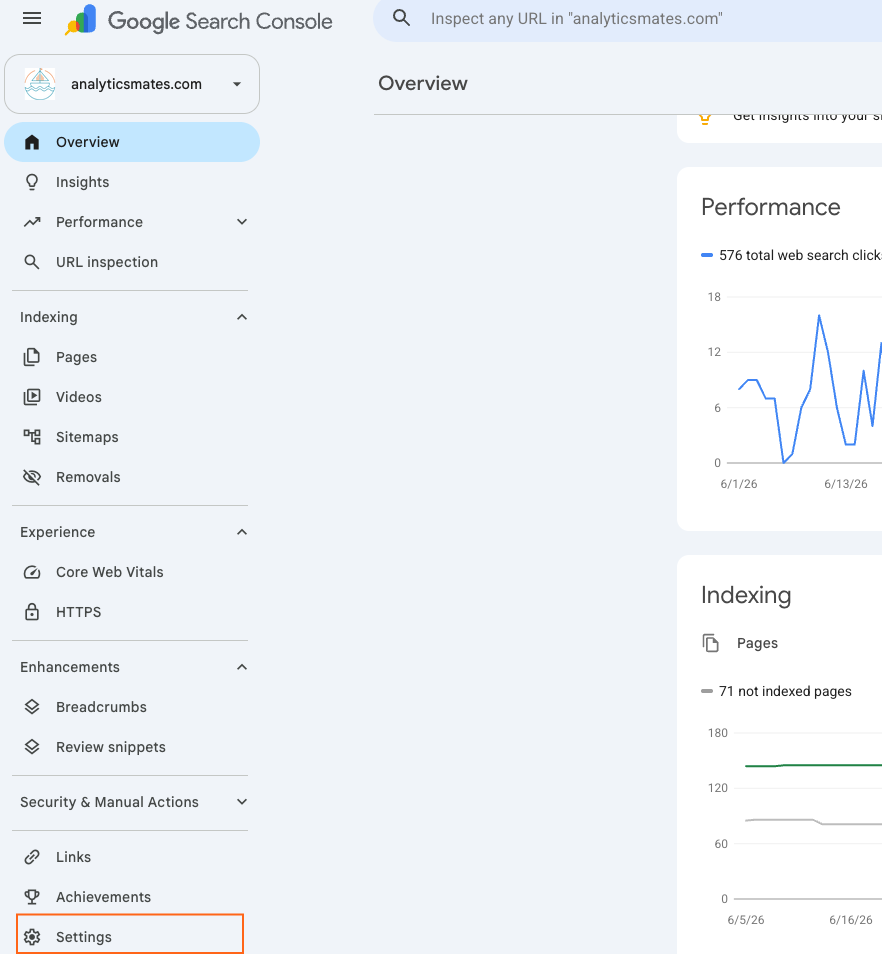Open the Links report
882x954 pixels.
132,857
